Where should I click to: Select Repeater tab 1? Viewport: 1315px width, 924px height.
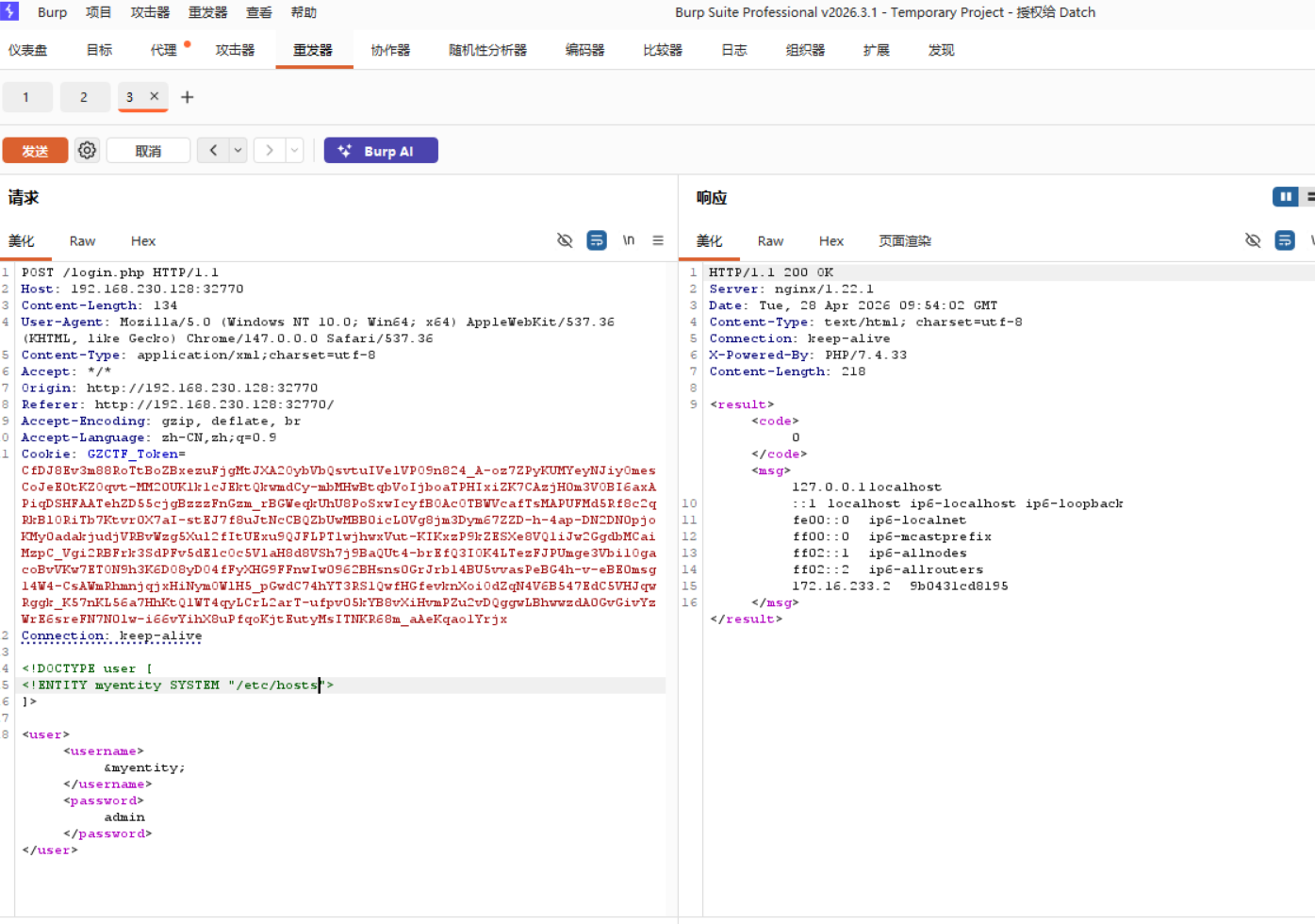click(x=26, y=97)
